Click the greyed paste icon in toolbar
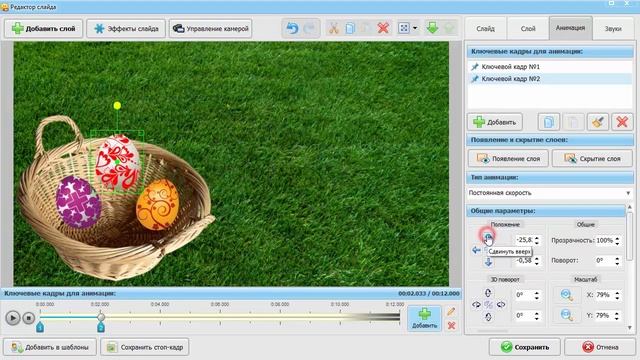Image resolution: width=640 pixels, height=360 pixels. pos(367,28)
